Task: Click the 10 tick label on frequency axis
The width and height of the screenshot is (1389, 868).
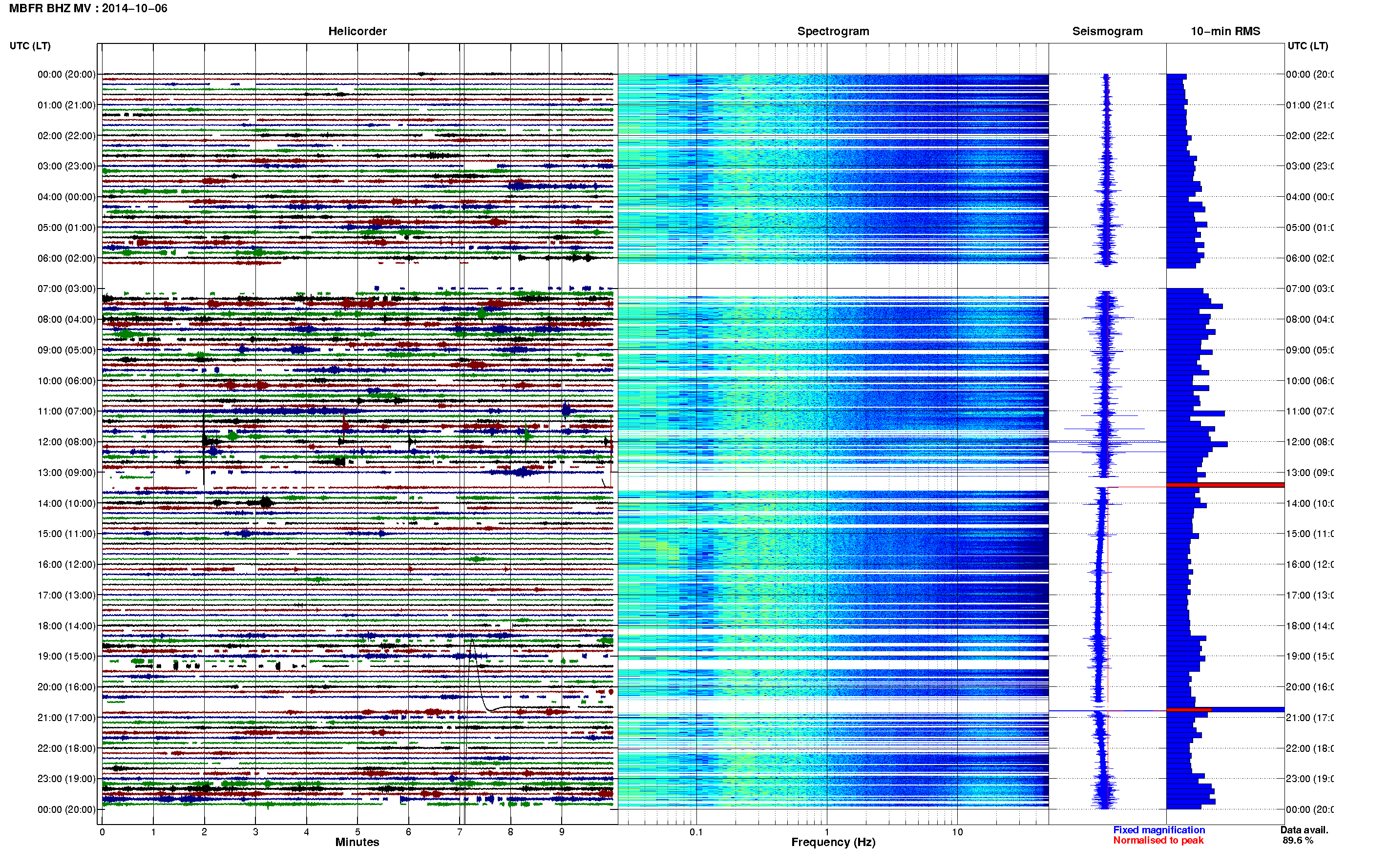Action: click(x=957, y=832)
